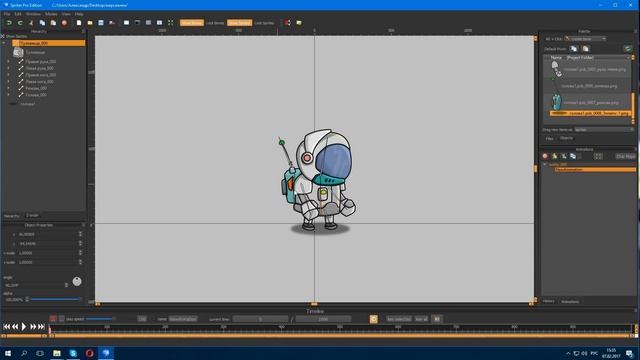Open the Modes menu
This screenshot has width=640, height=360.
pos(51,14)
